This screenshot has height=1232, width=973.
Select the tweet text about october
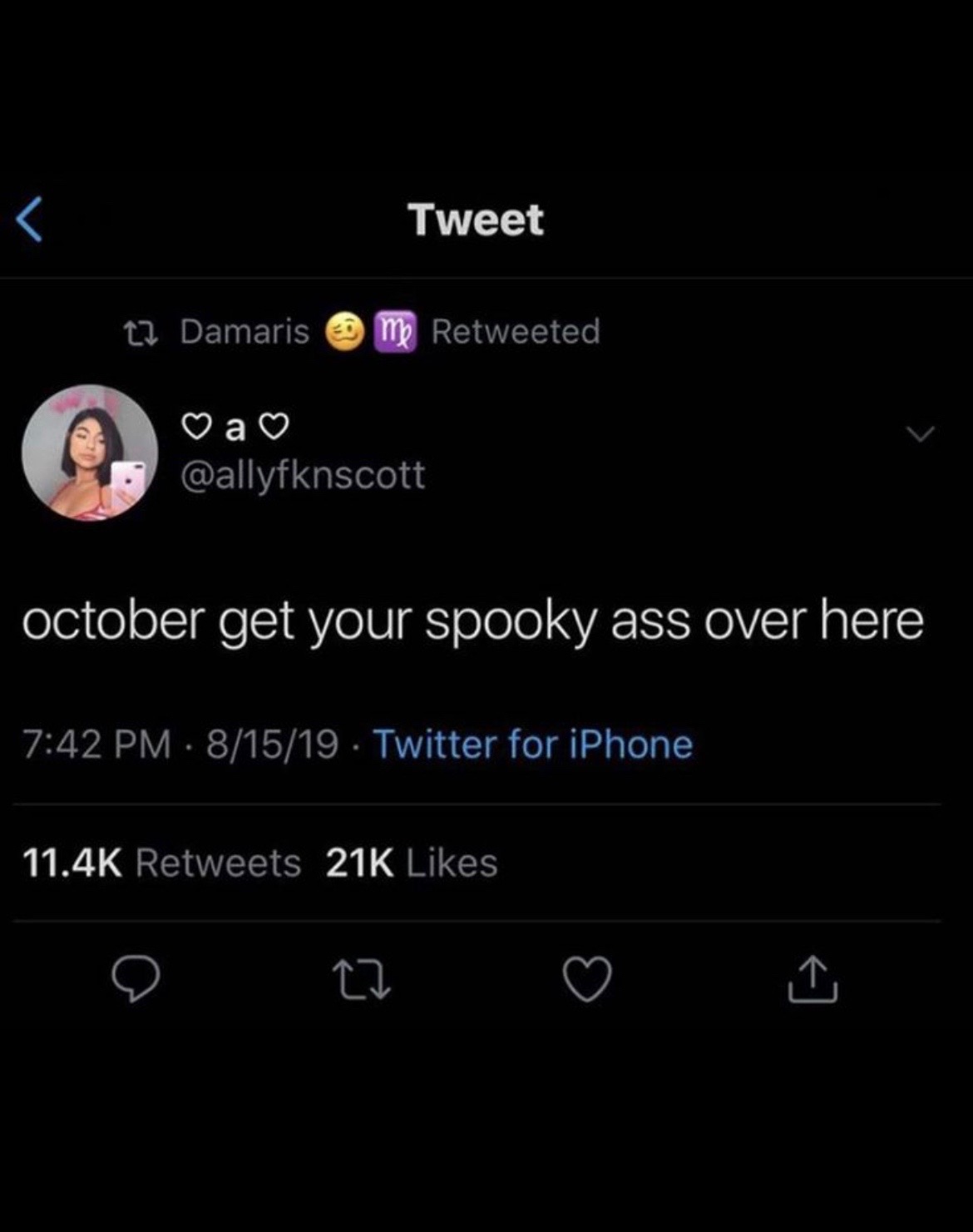click(473, 622)
